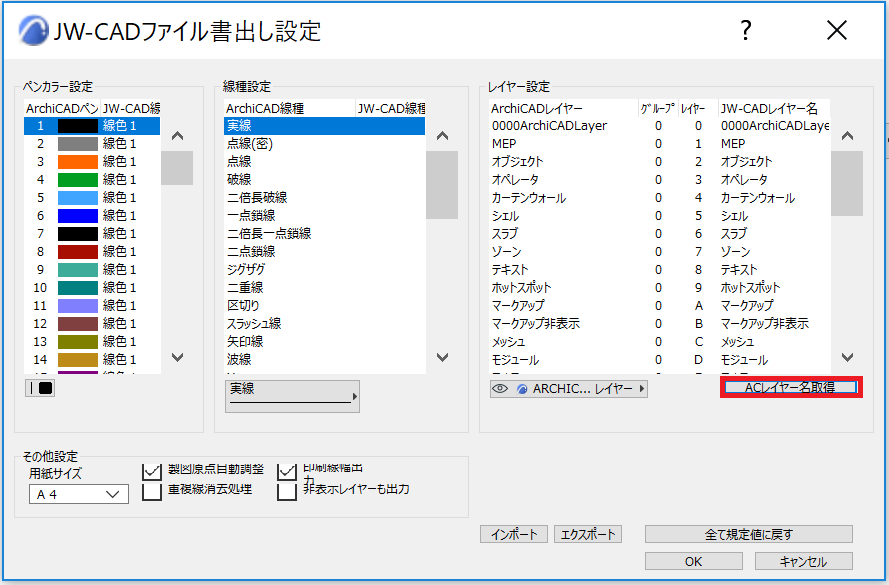
Task: Open the 用紙サイズ A4 dropdown
Action: tap(79, 494)
